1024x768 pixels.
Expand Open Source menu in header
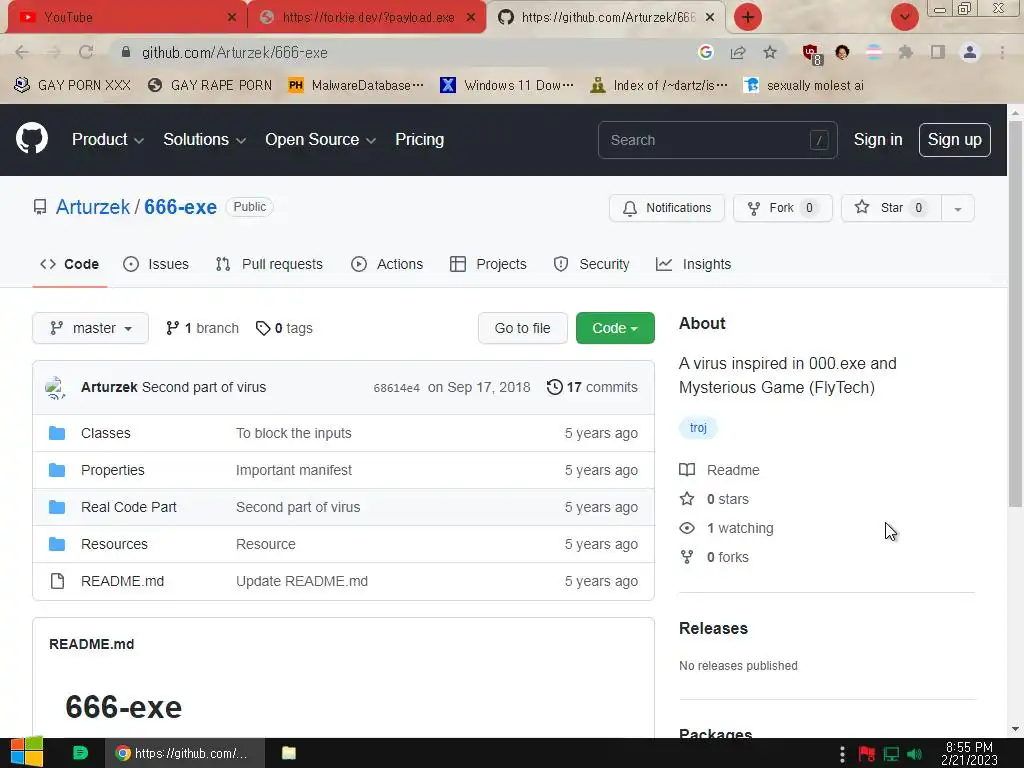[x=320, y=139]
